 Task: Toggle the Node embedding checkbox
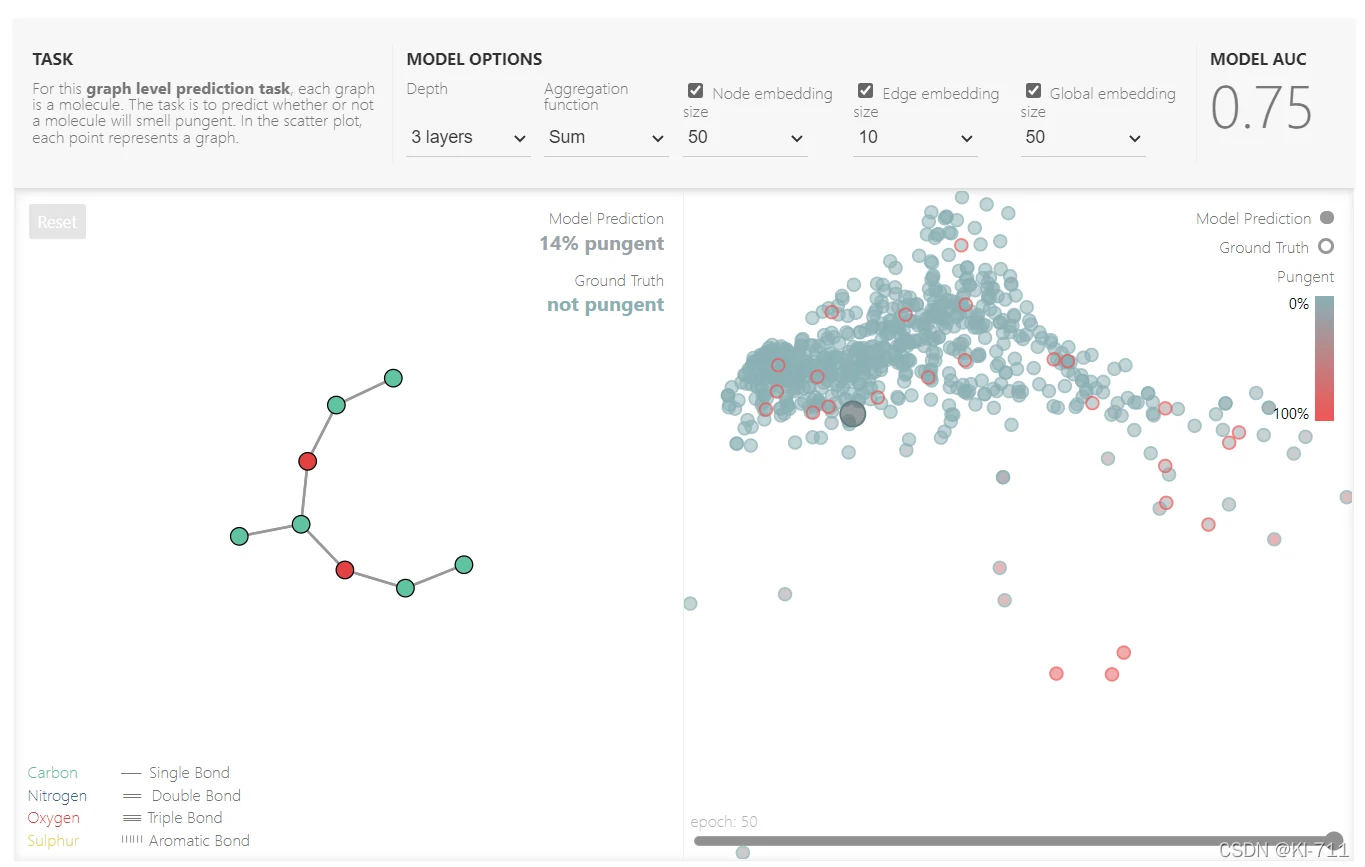pos(695,91)
